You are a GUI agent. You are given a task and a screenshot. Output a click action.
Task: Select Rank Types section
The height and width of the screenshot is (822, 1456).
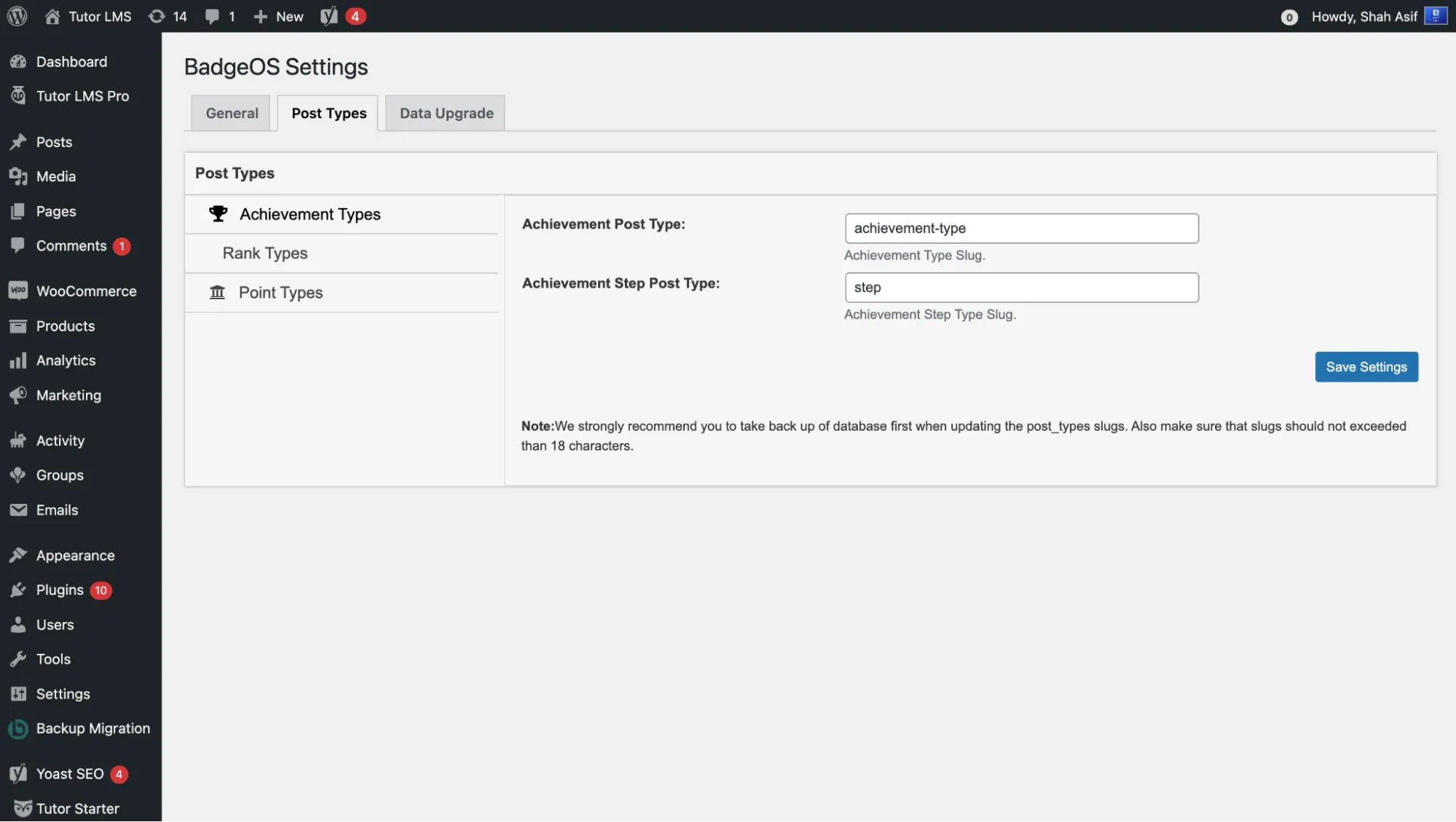(342, 253)
